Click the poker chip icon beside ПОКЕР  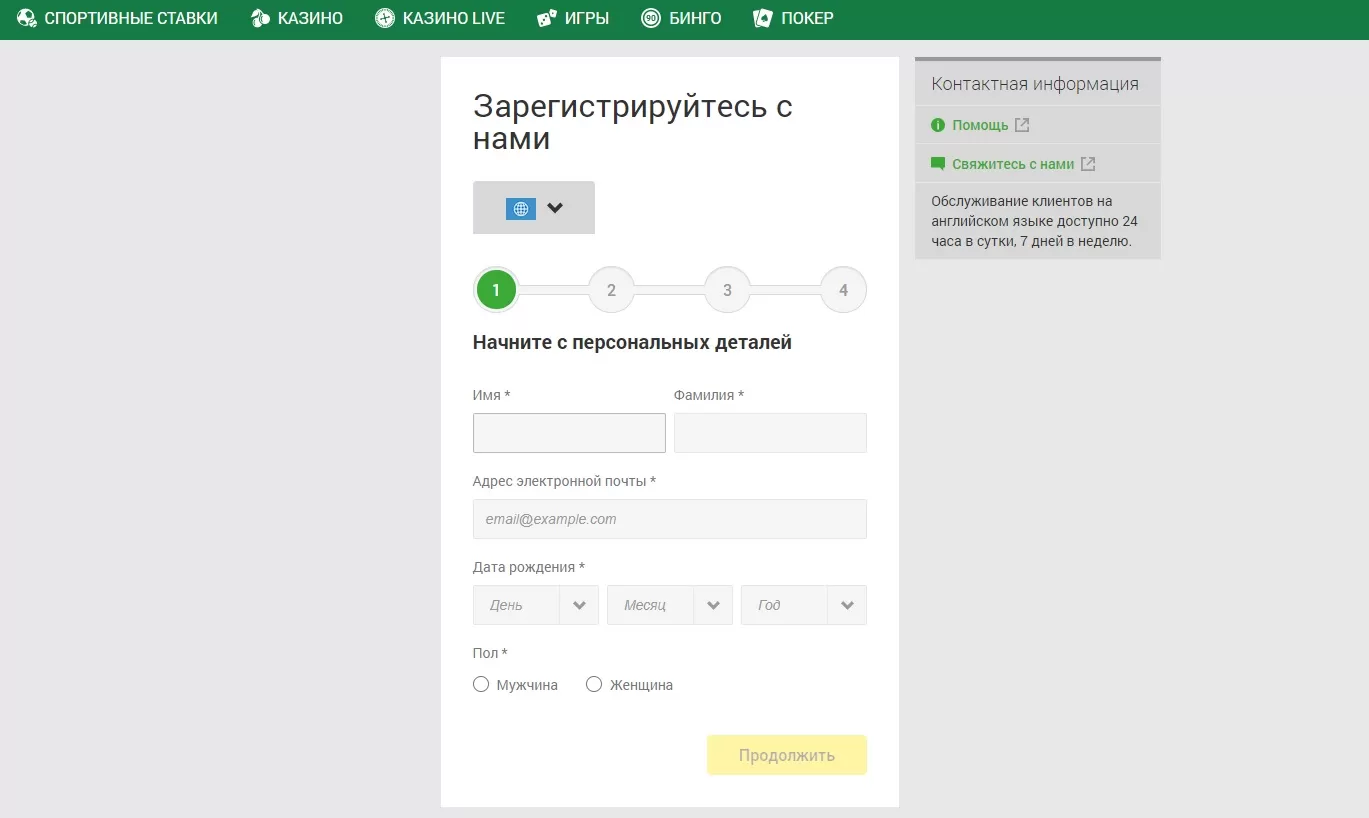pos(762,17)
